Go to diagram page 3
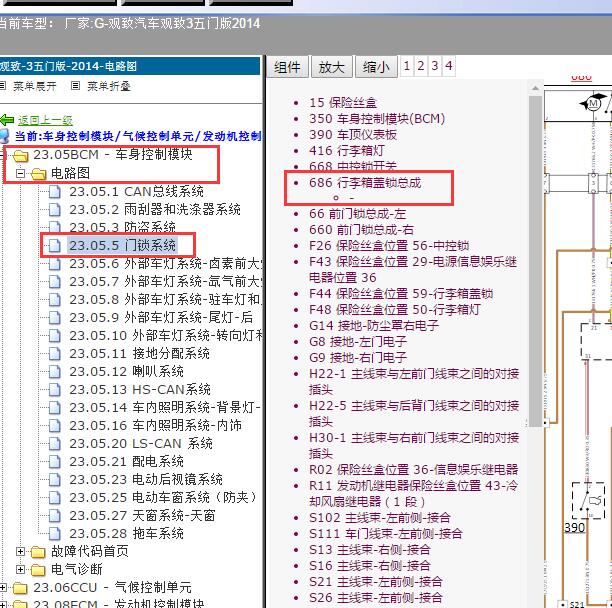Viewport: 612px width, 608px height. (435, 66)
